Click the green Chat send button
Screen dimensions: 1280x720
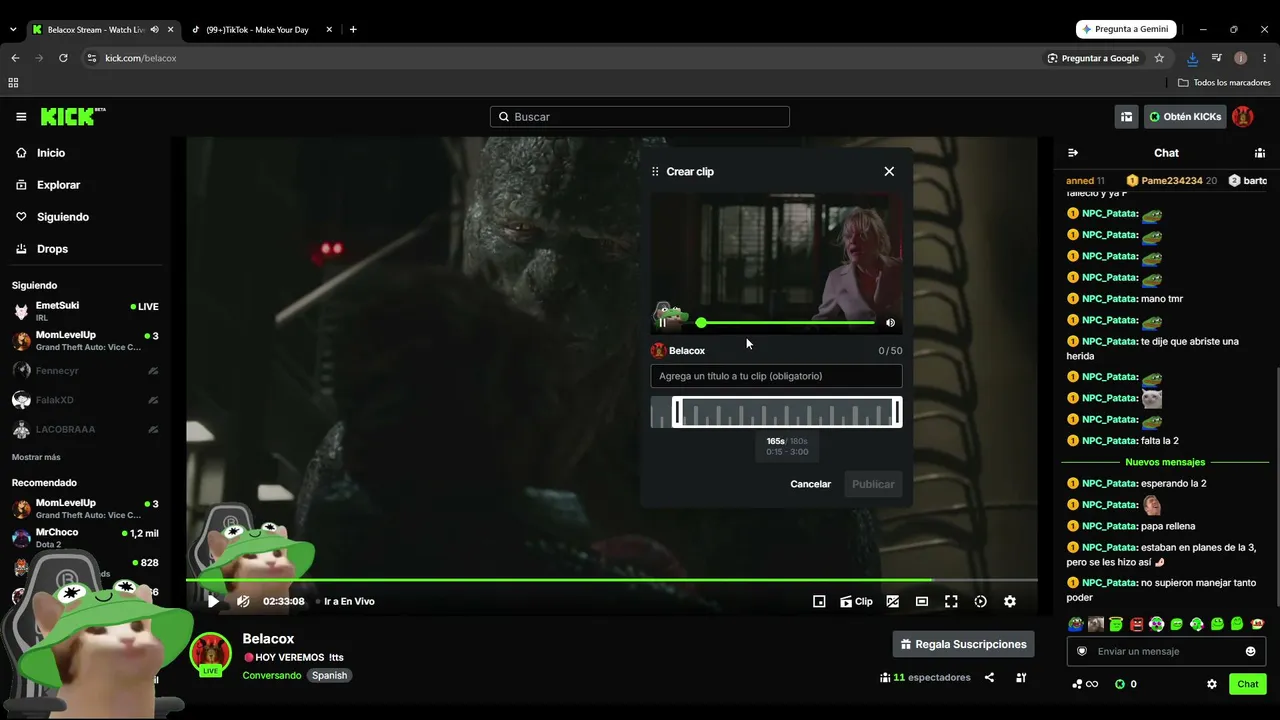[1248, 684]
